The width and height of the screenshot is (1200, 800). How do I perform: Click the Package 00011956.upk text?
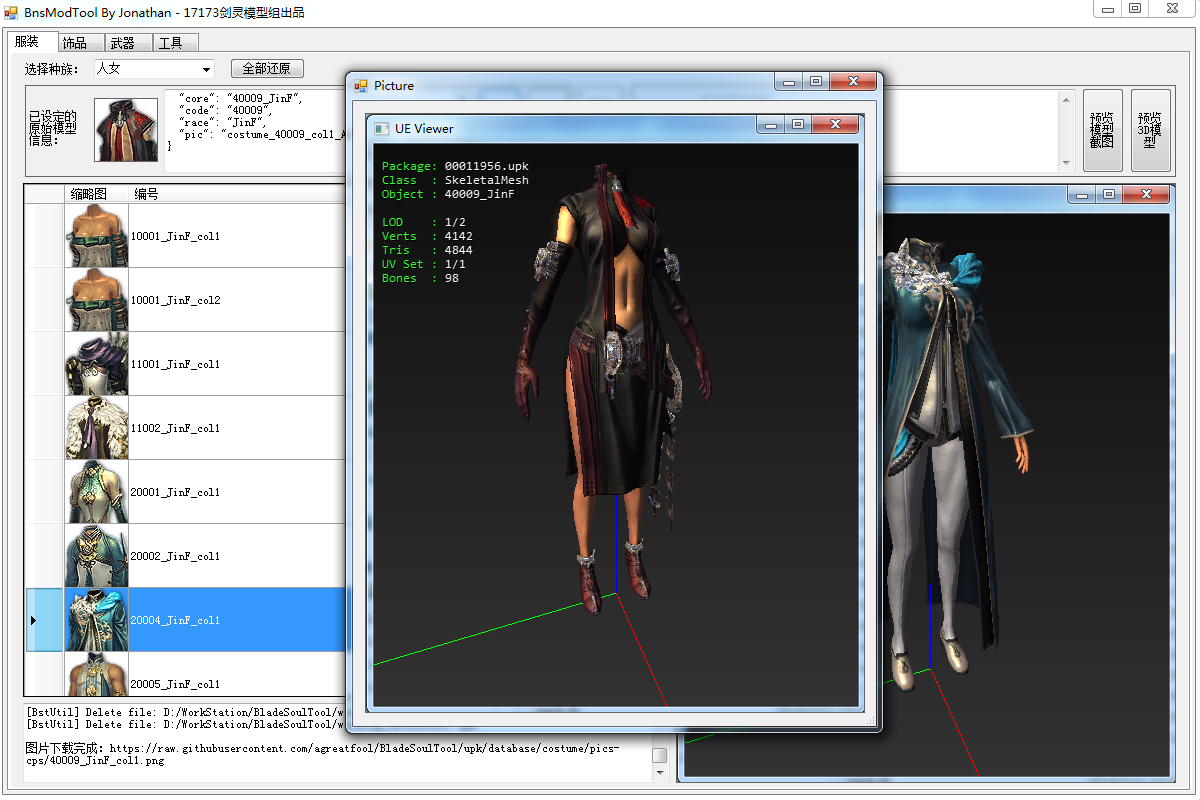click(455, 166)
